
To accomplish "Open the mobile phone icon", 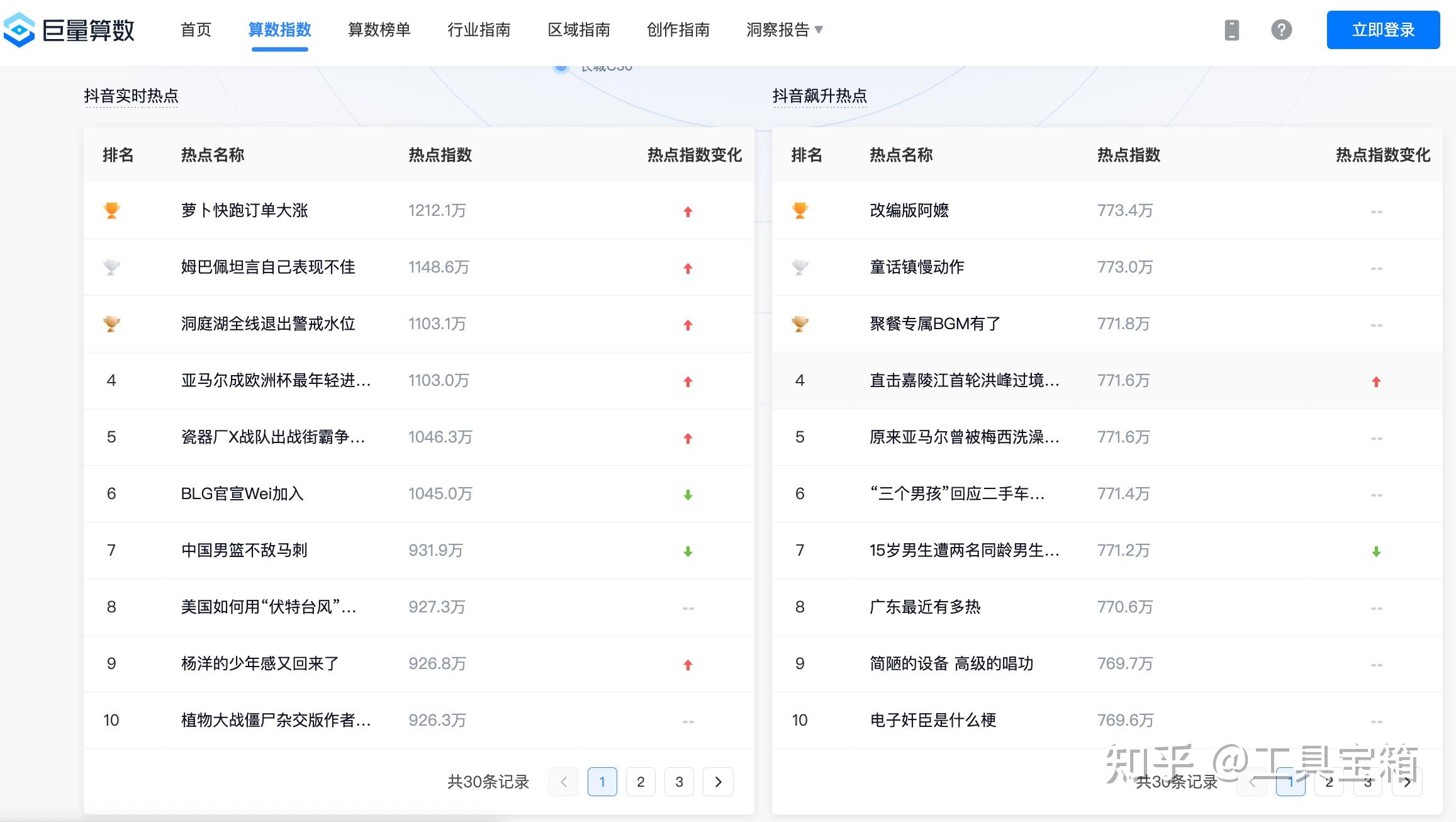I will tap(1231, 30).
